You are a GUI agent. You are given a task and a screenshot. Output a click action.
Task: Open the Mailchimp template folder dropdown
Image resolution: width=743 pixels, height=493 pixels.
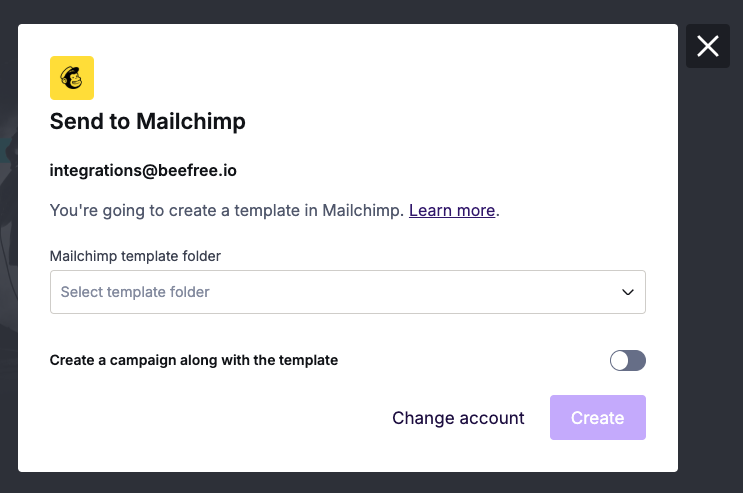pos(347,292)
